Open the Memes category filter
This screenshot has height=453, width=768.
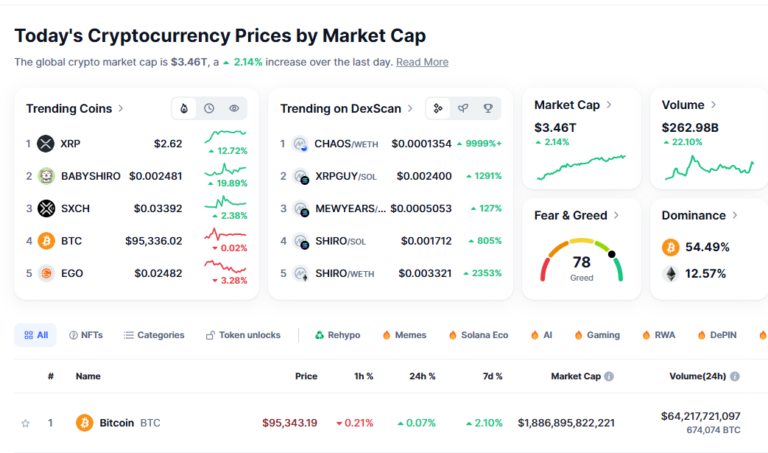click(403, 335)
